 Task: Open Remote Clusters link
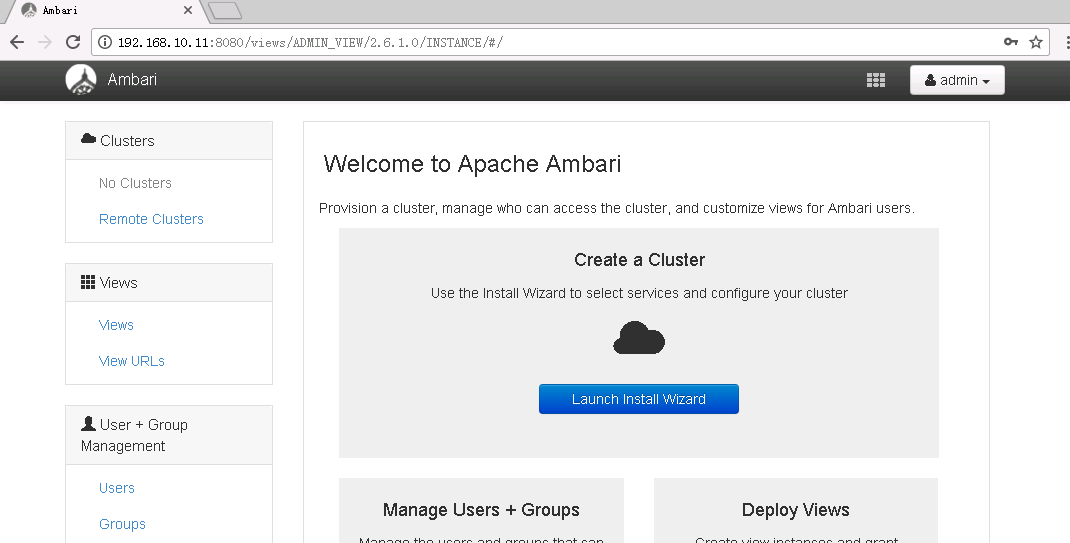[x=151, y=219]
